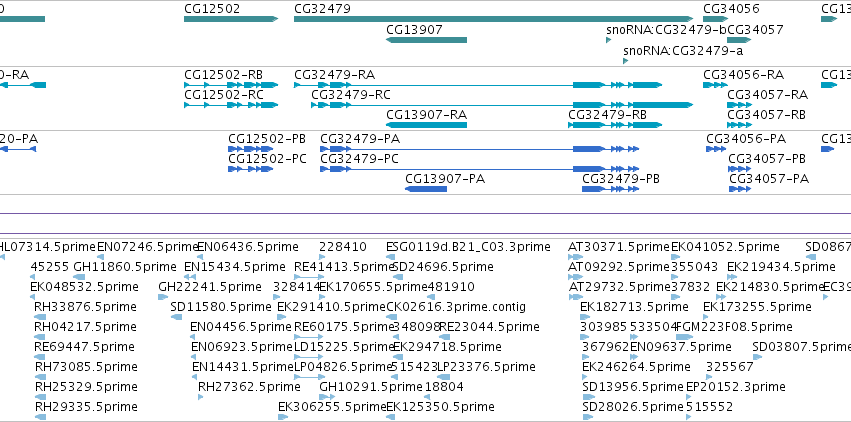Click EST EK041052.5prime label
851x422 pixels.
726,247
